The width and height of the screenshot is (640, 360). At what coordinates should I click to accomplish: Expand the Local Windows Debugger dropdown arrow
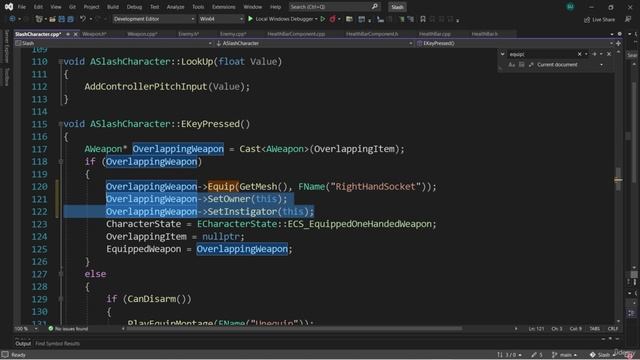tap(316, 19)
